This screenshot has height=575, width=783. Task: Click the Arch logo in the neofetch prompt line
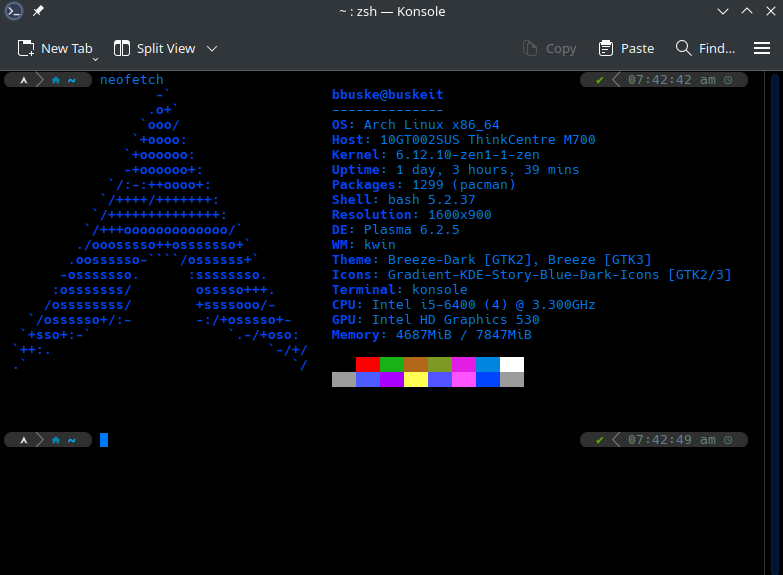click(x=22, y=79)
